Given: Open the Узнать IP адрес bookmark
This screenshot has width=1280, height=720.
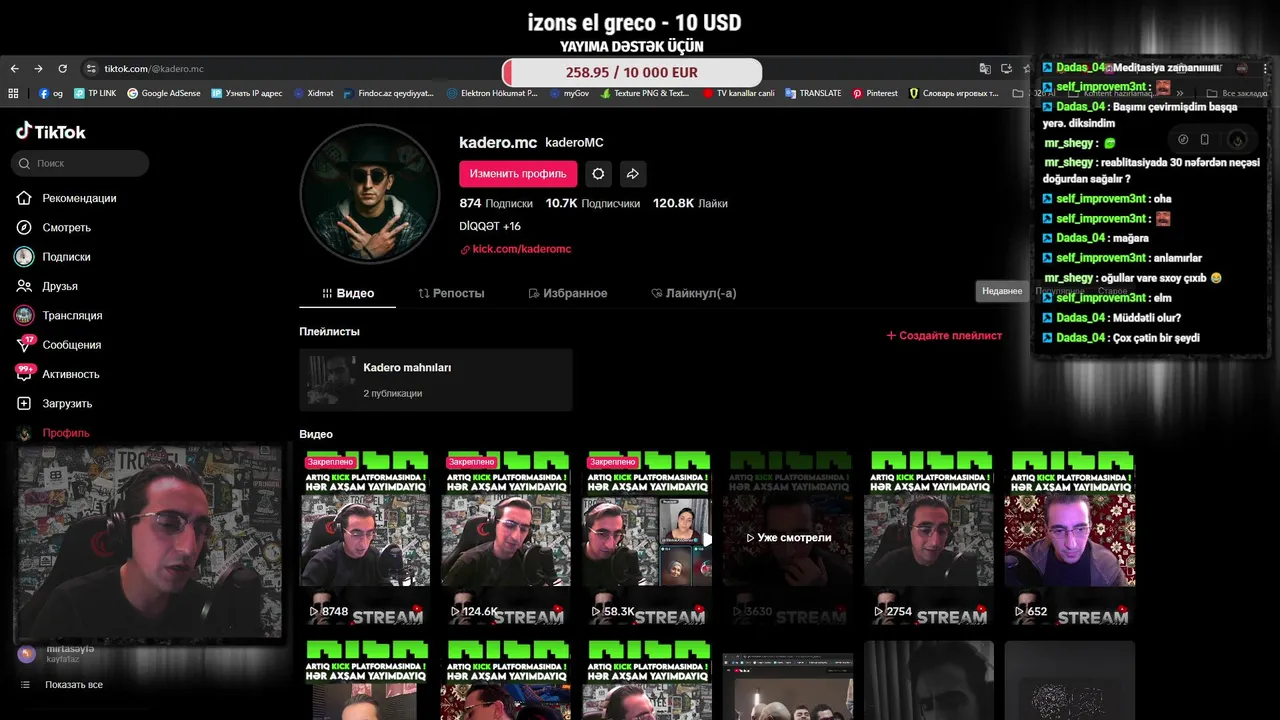Looking at the screenshot, I should [247, 93].
